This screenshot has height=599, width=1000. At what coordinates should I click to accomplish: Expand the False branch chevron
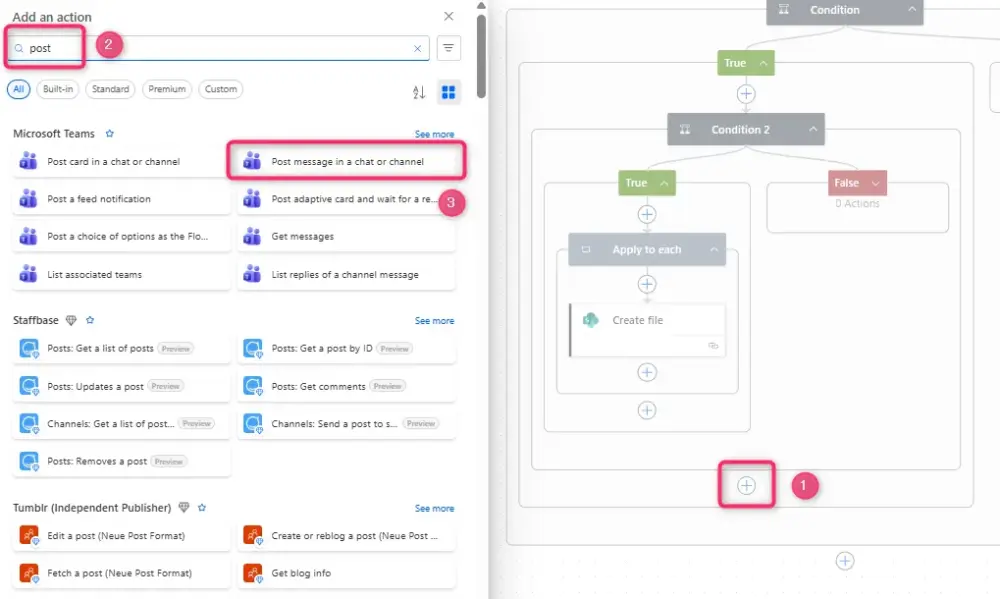coord(876,183)
